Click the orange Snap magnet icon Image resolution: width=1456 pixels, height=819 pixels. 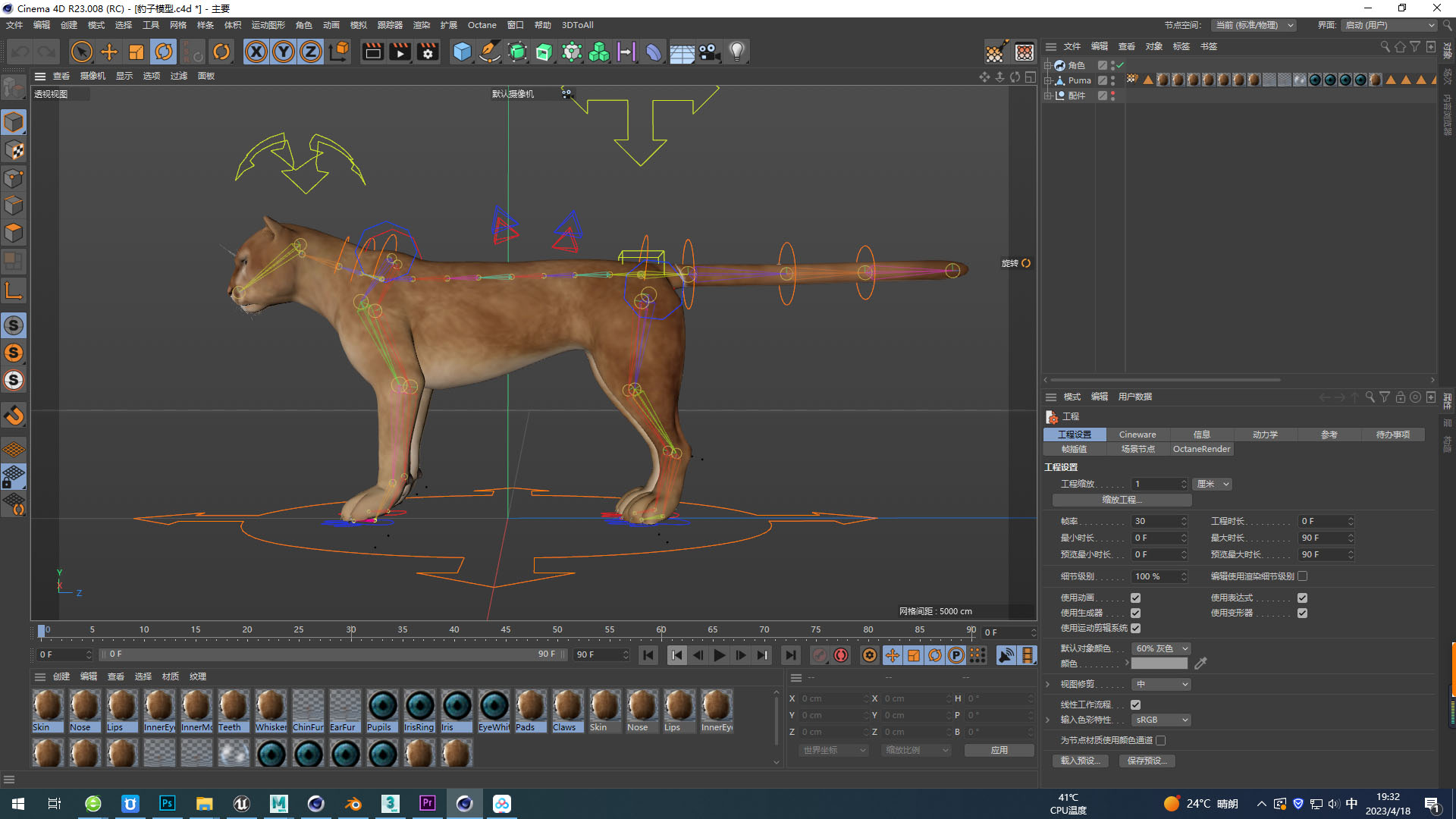14,416
